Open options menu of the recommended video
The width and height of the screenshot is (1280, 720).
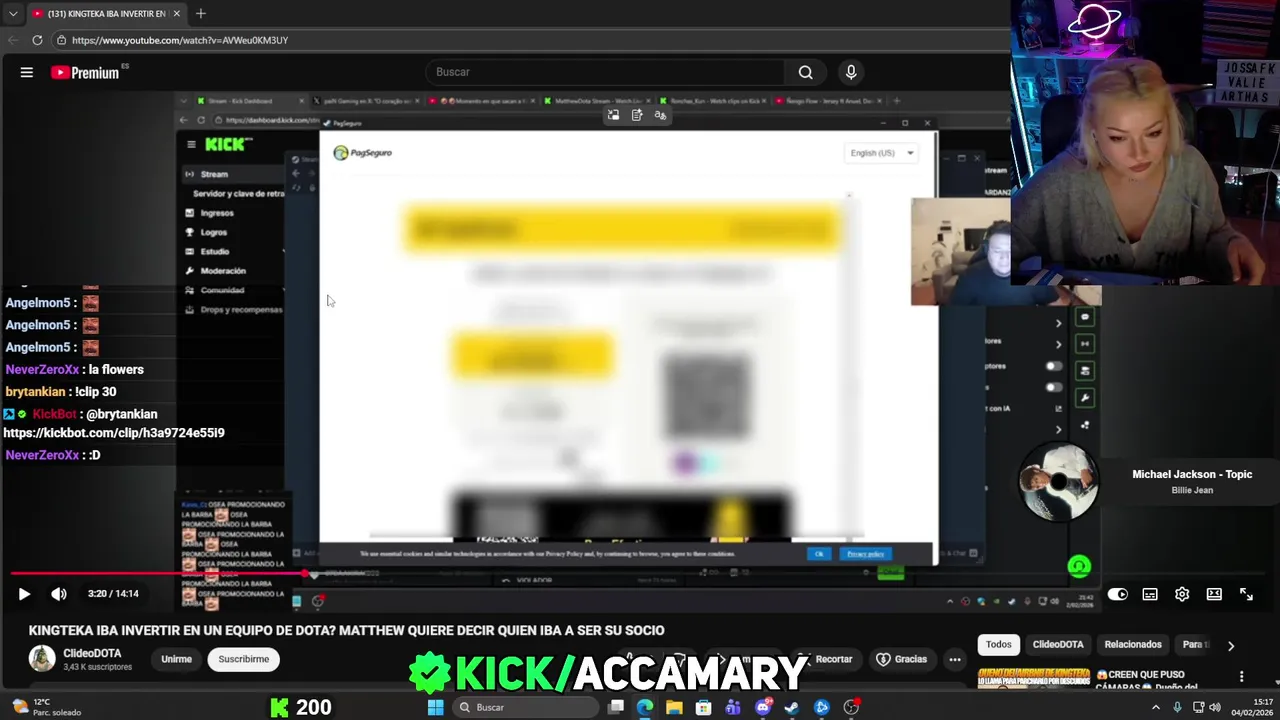[1241, 677]
